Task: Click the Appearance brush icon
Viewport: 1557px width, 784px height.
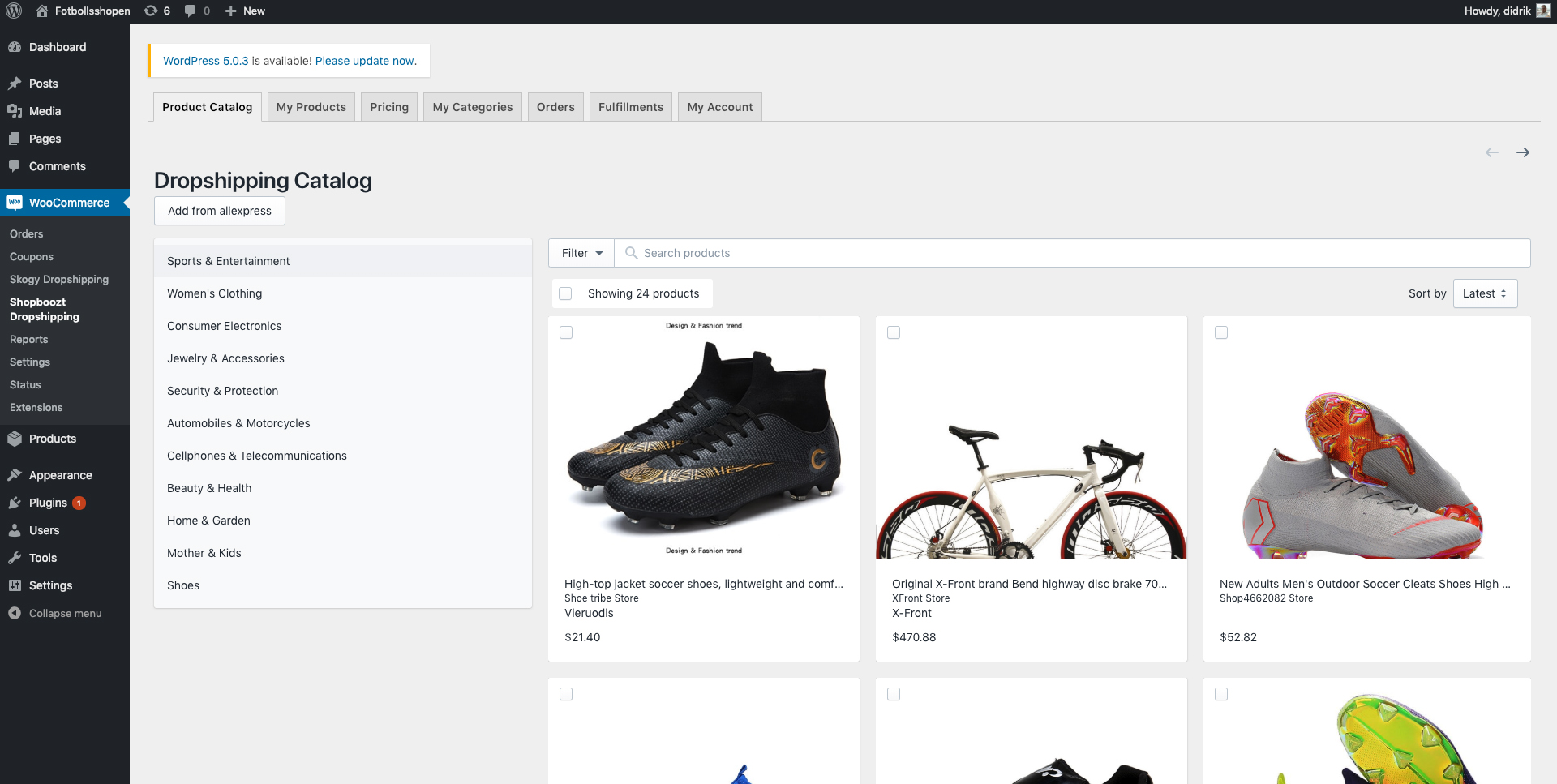Action: pyautogui.click(x=15, y=475)
